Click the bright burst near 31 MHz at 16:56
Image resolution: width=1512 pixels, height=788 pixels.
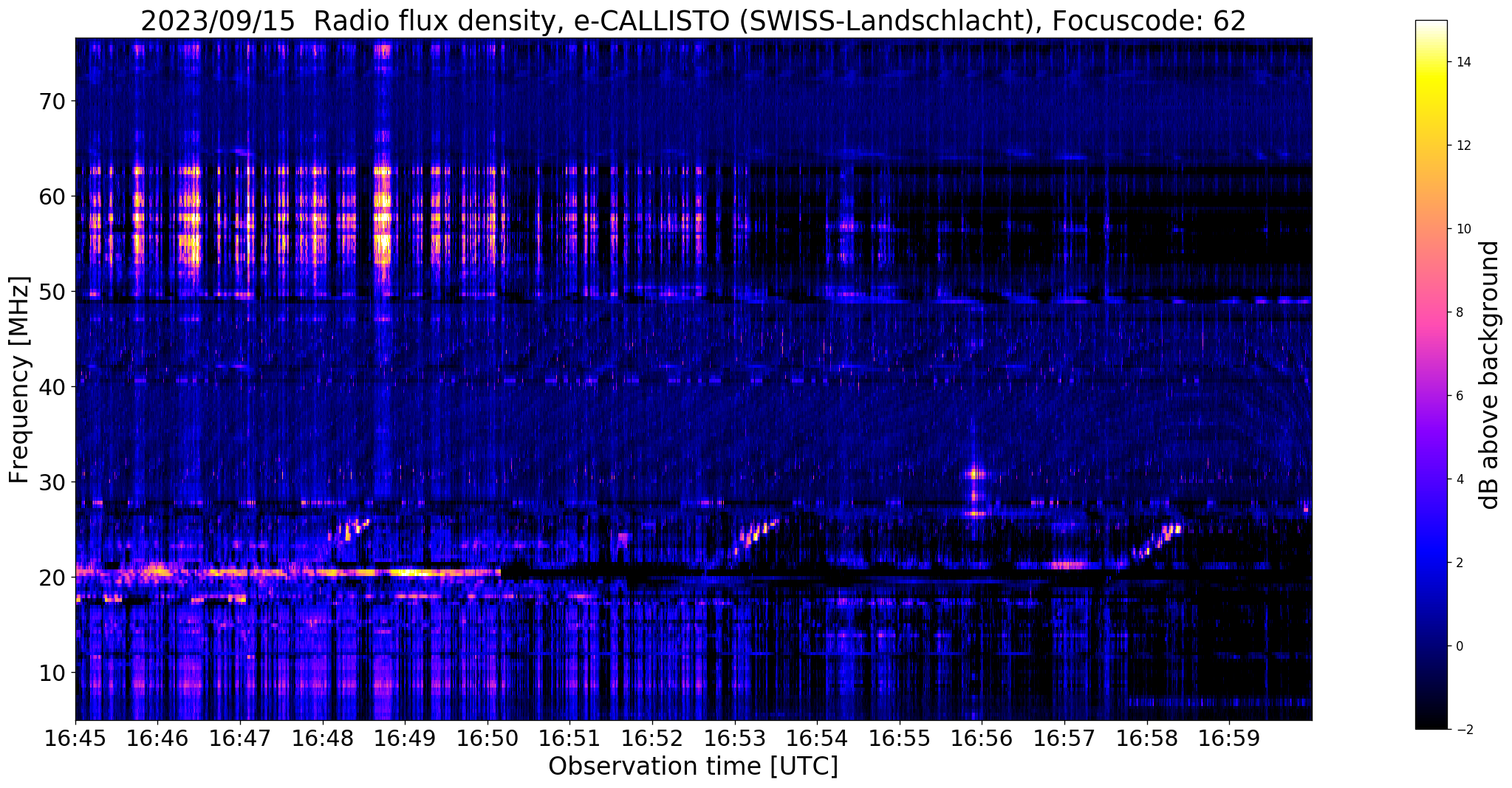tap(974, 474)
